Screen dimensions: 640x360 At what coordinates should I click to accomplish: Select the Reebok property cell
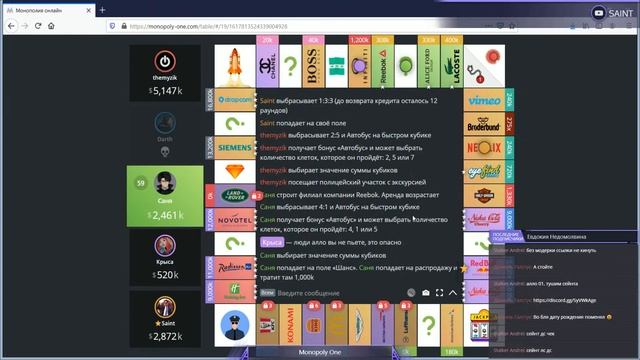[382, 66]
